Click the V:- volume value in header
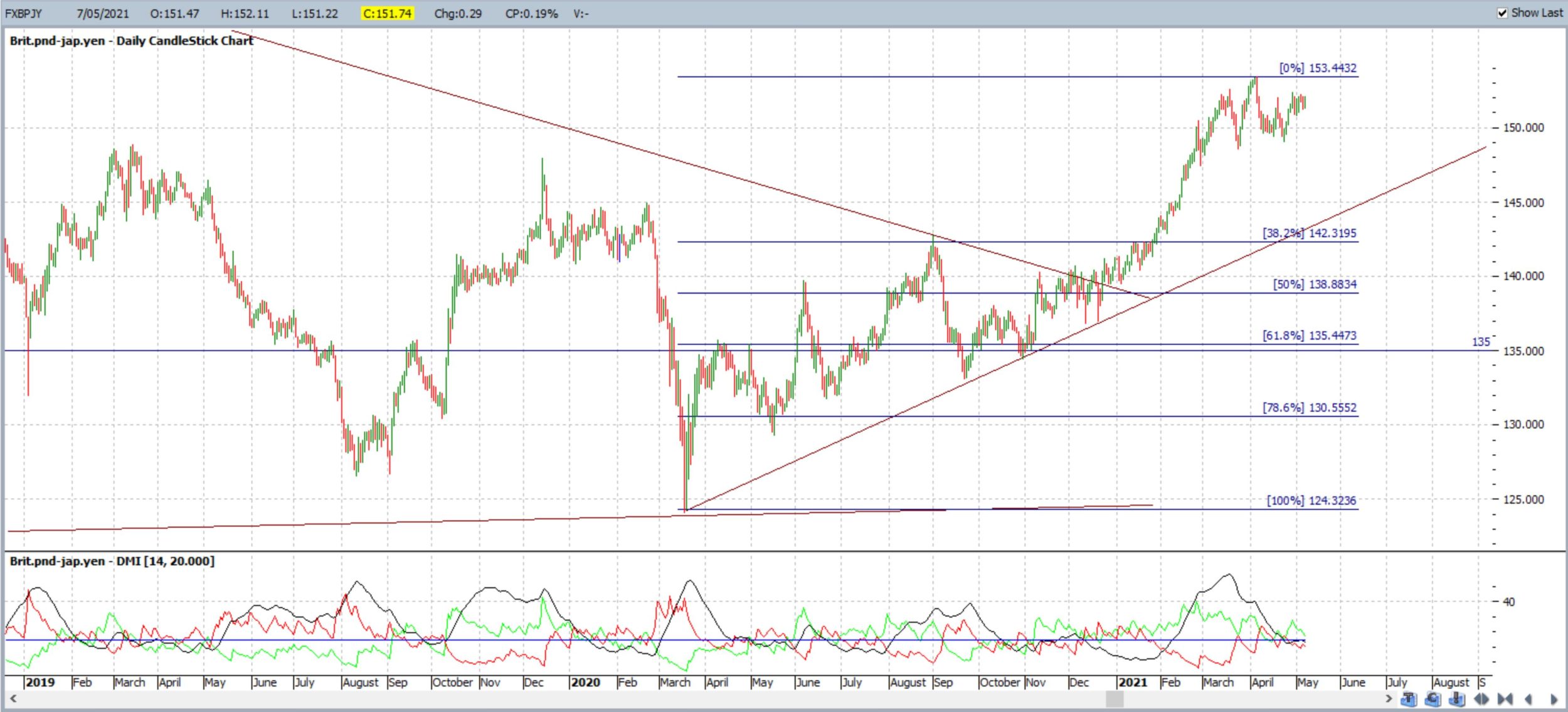Viewport: 1568px width, 712px height. point(581,13)
